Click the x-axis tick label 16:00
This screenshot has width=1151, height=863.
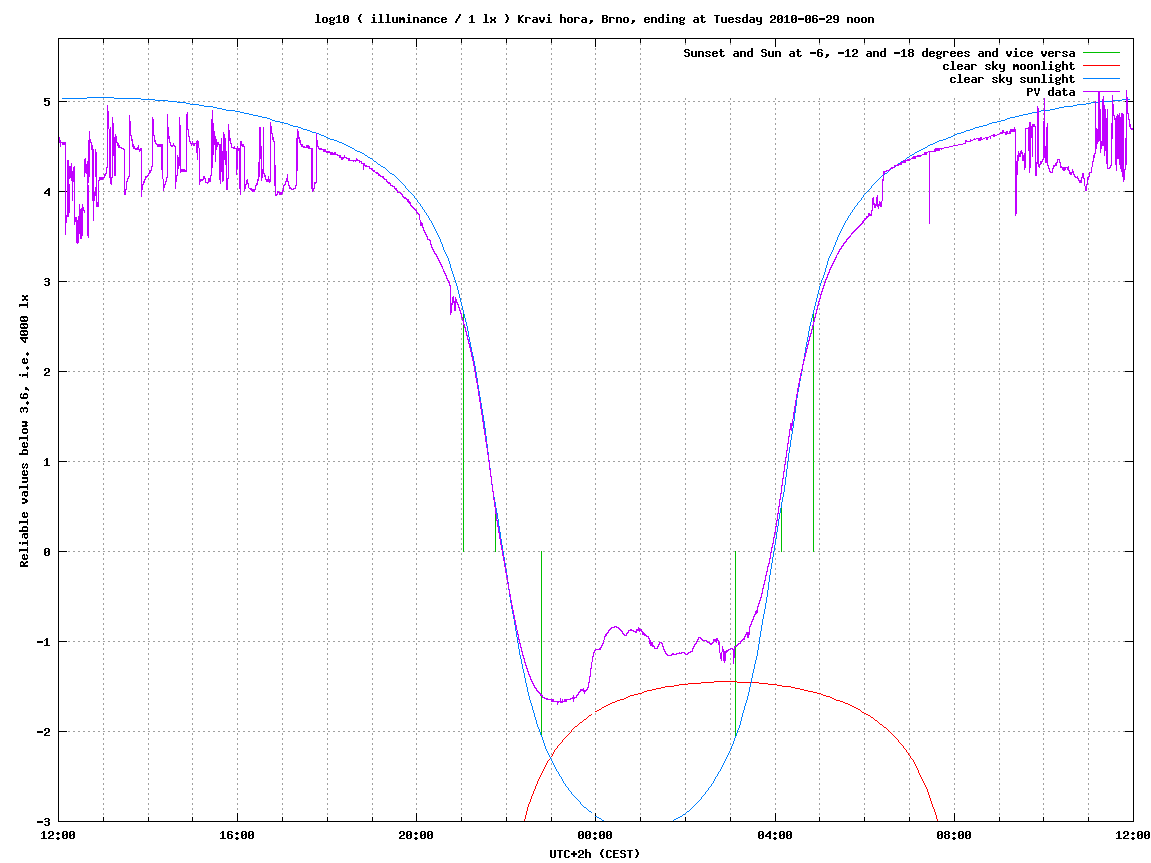[x=237, y=835]
